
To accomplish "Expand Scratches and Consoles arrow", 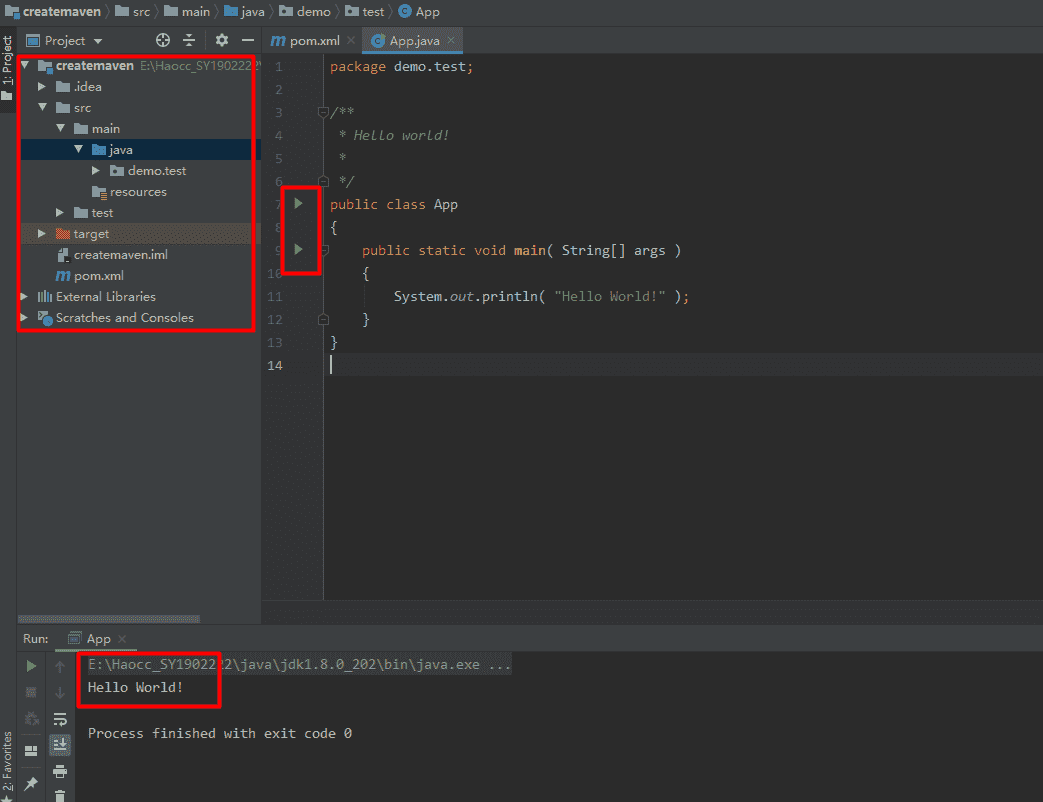I will pyautogui.click(x=24, y=317).
